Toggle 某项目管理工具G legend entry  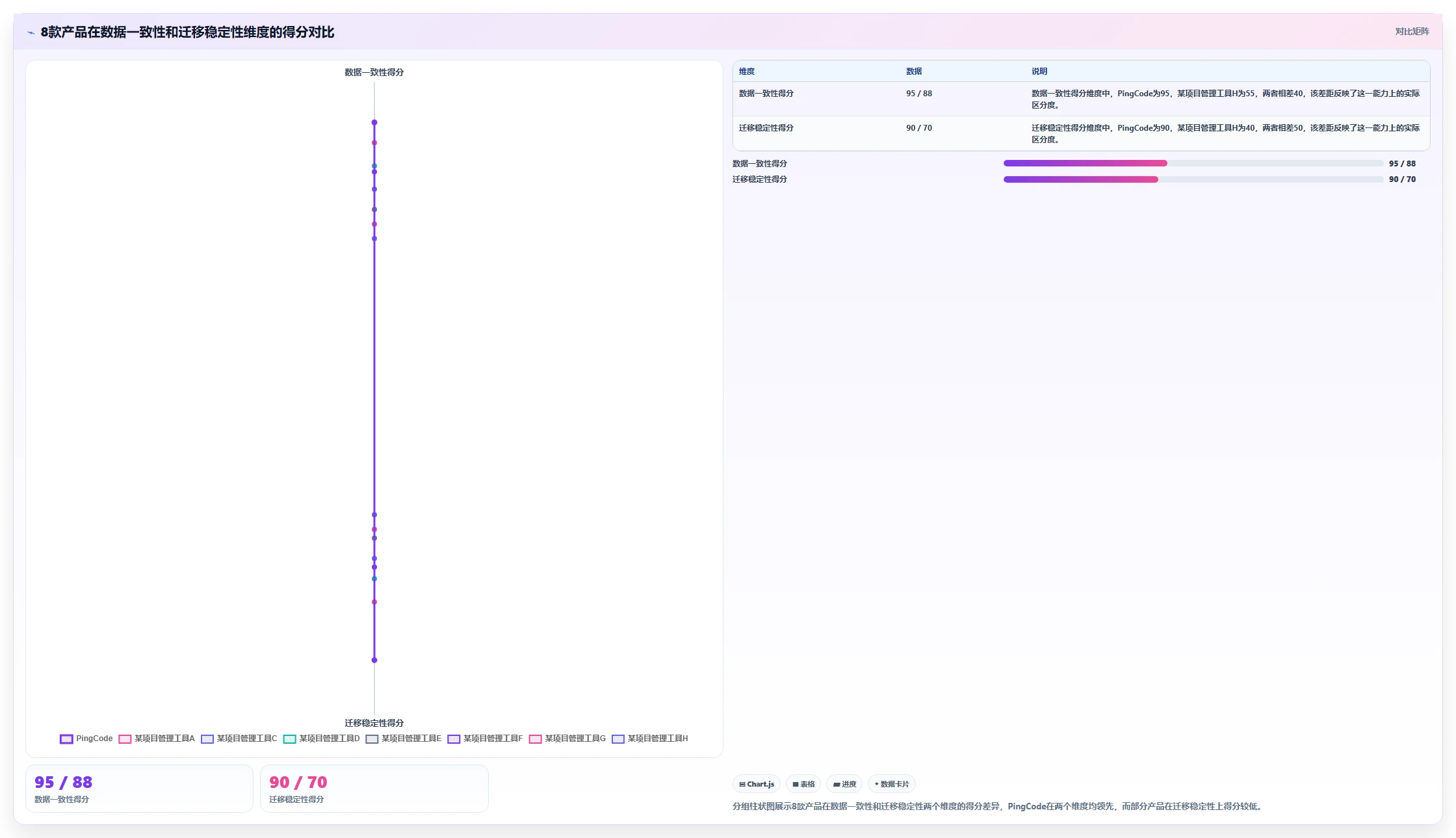(x=567, y=739)
